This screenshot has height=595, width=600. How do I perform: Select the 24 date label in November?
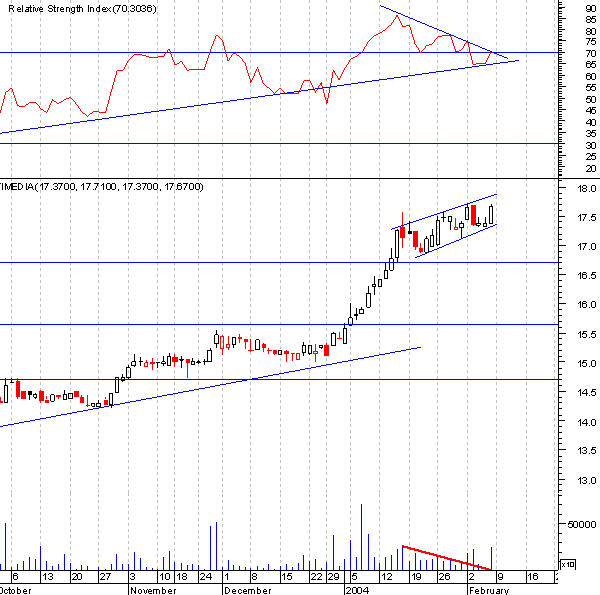tap(206, 577)
